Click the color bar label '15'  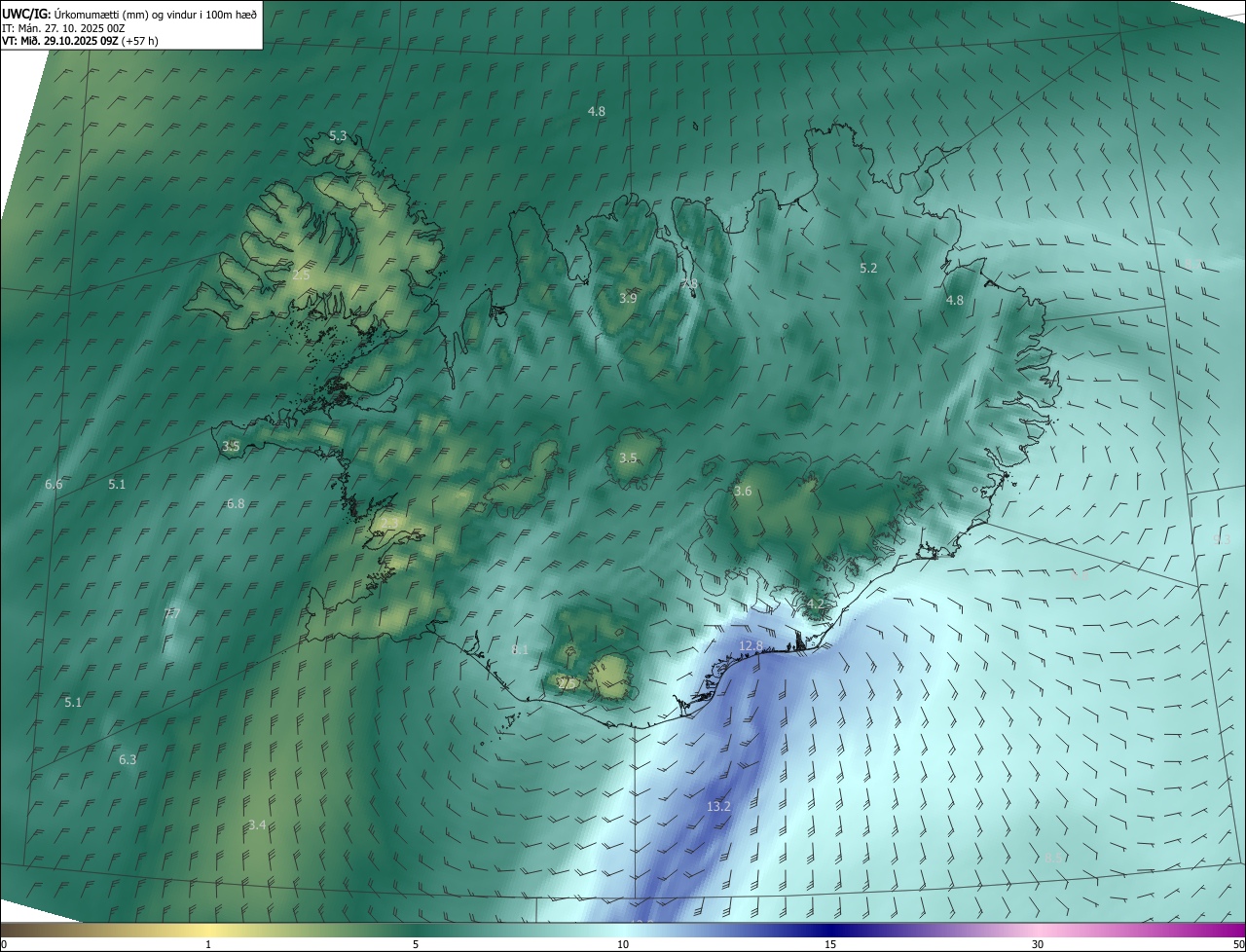pyautogui.click(x=830, y=944)
